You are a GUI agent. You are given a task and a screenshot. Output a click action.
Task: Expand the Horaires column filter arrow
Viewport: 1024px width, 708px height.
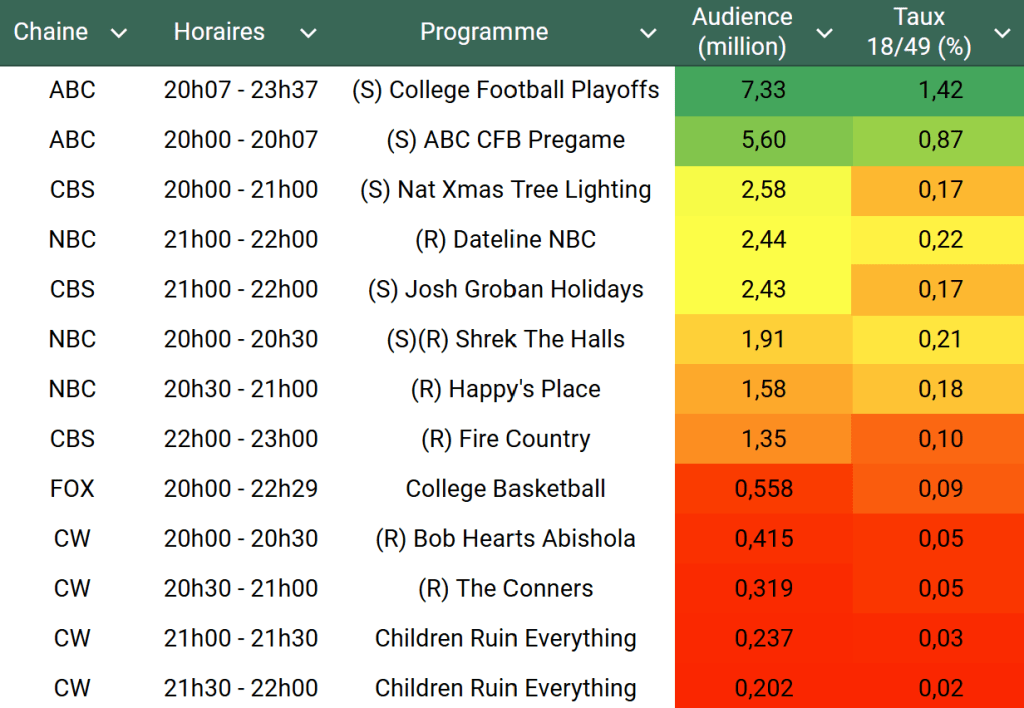pos(308,33)
